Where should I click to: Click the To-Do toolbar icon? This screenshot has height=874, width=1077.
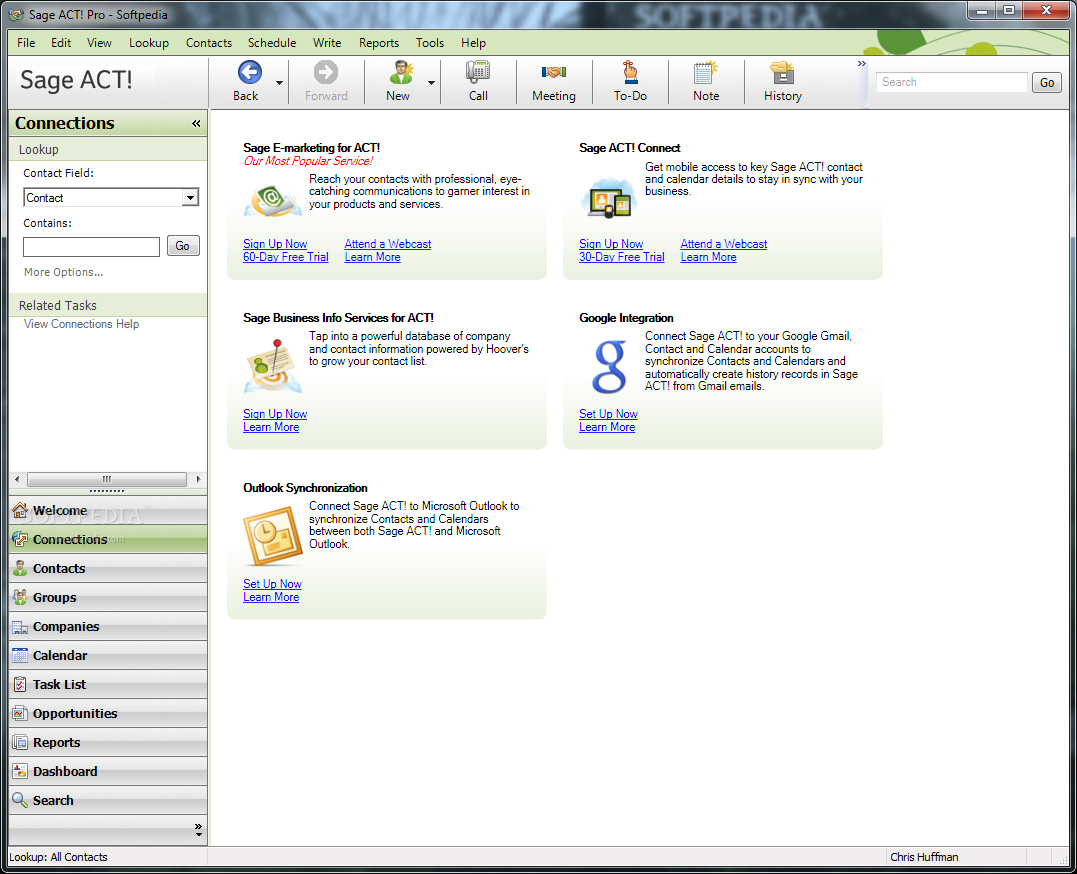point(630,73)
